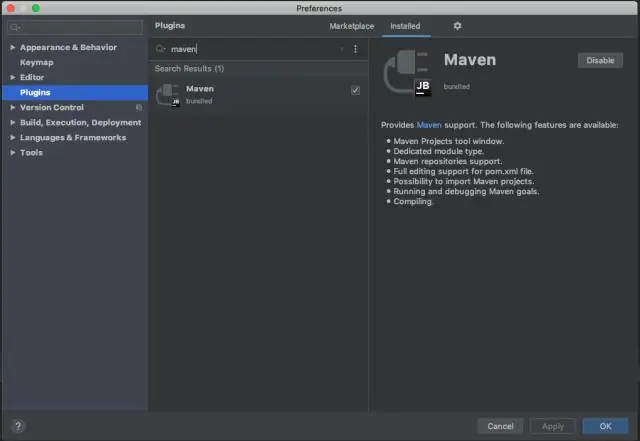Click the settings search magnifier icon
The width and height of the screenshot is (640, 441).
15,27
